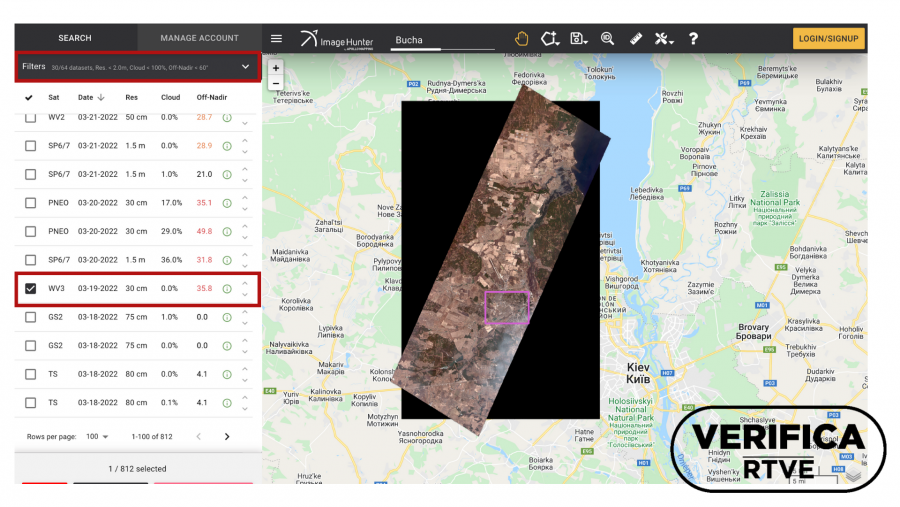Viewport: 900px width, 507px height.
Task: Switch to MANAGE ACCOUNT tab
Action: (x=200, y=38)
